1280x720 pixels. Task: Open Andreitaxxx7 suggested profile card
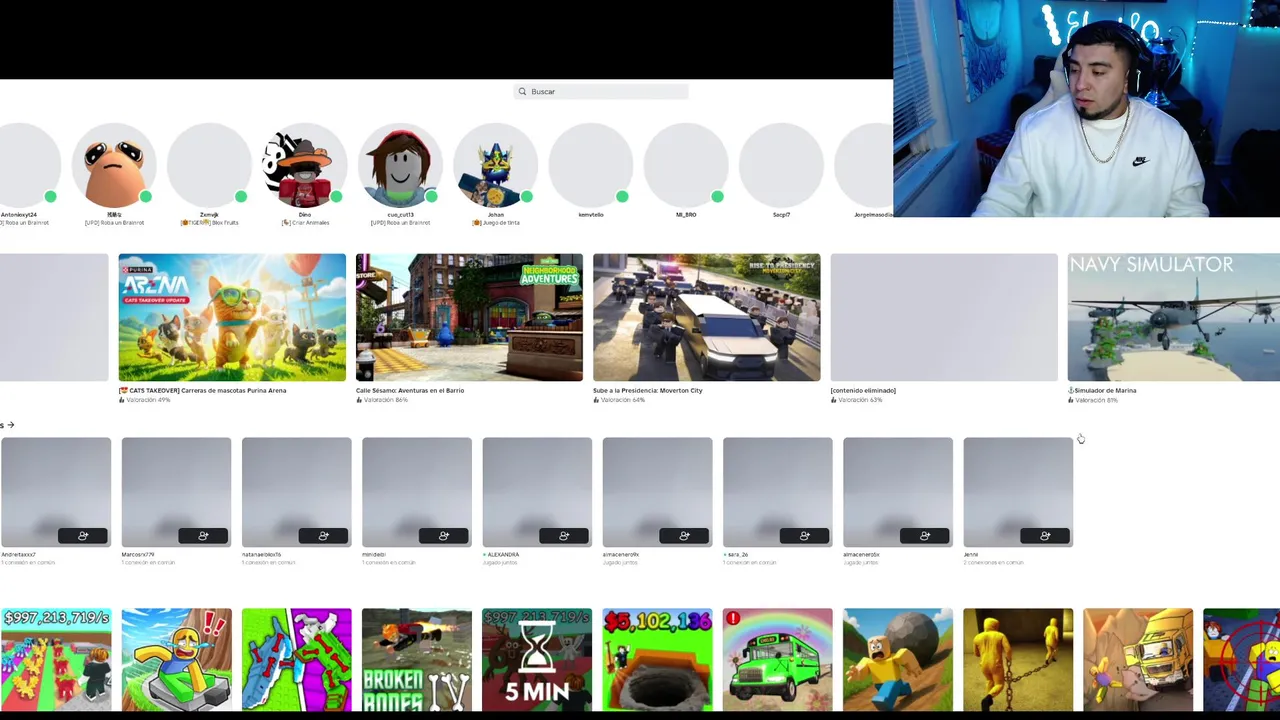(56, 492)
